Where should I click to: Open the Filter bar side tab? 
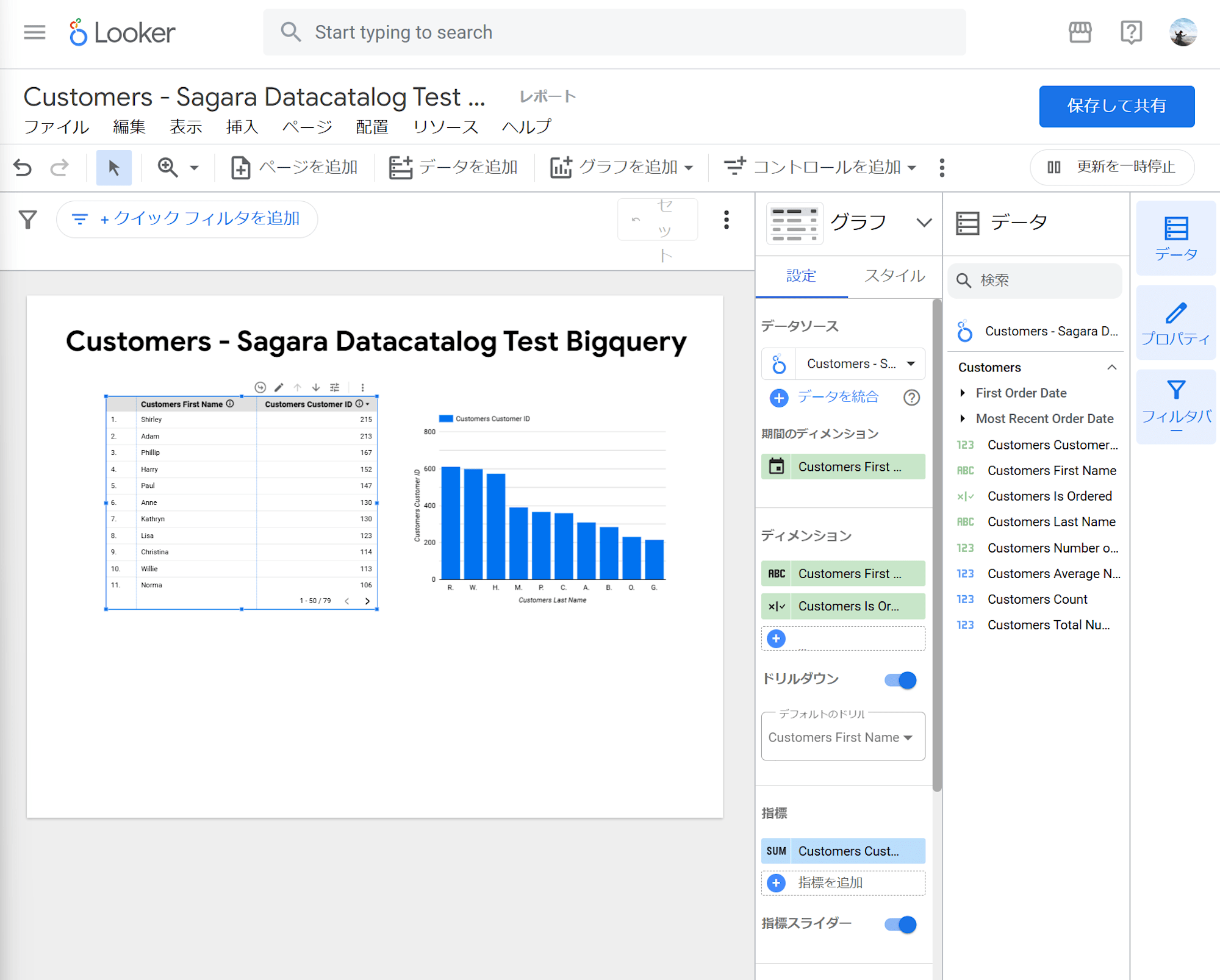[x=1175, y=406]
